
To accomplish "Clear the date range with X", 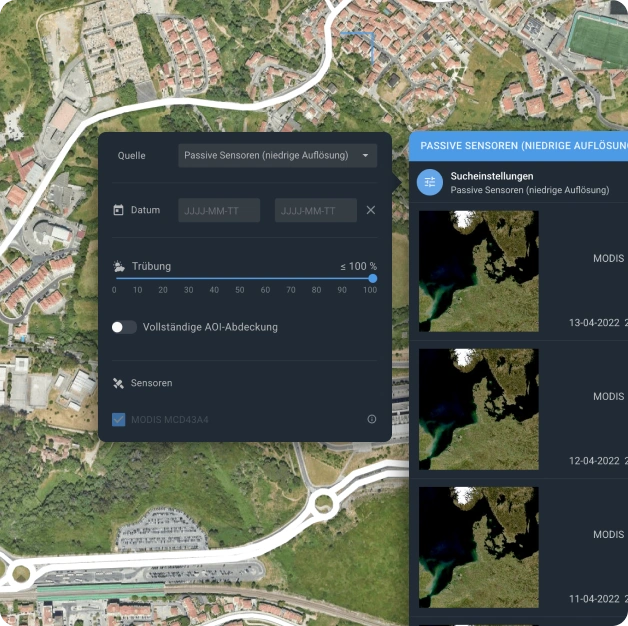I will point(371,210).
